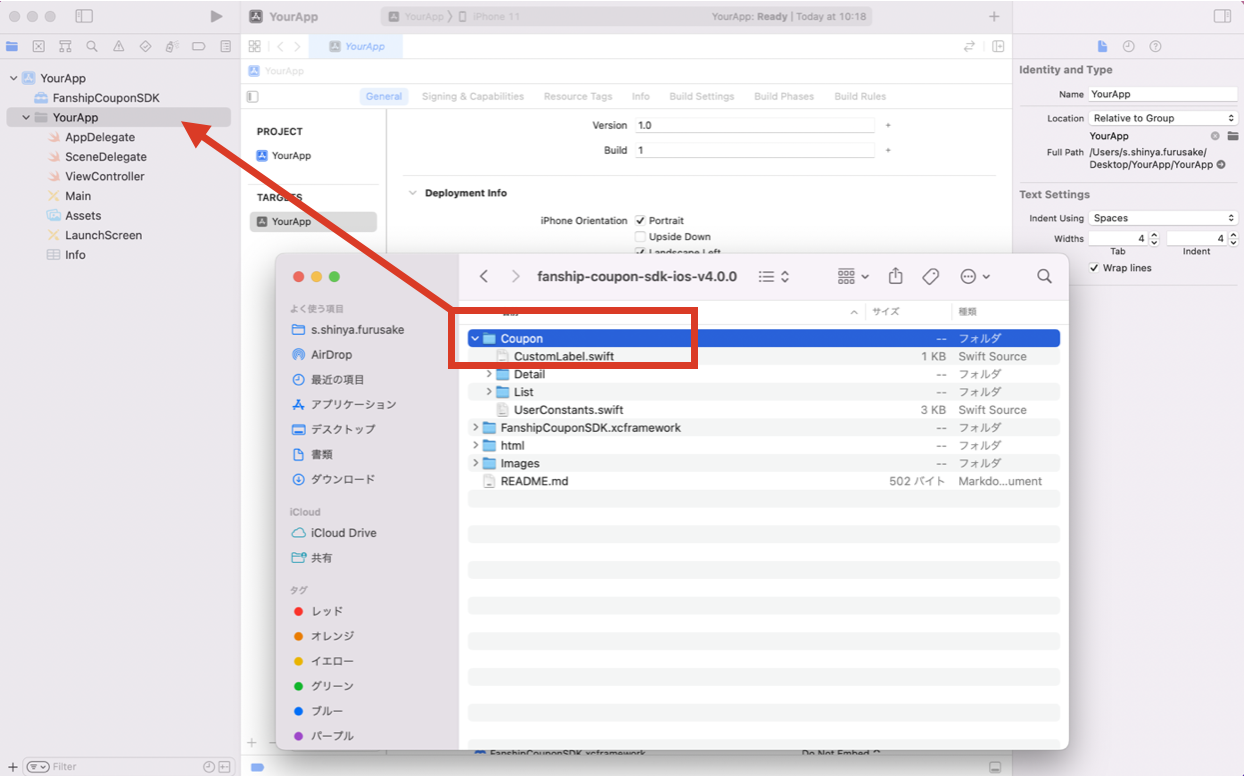
Task: Select iCloud Drive in Finder sidebar
Action: pyautogui.click(x=343, y=533)
